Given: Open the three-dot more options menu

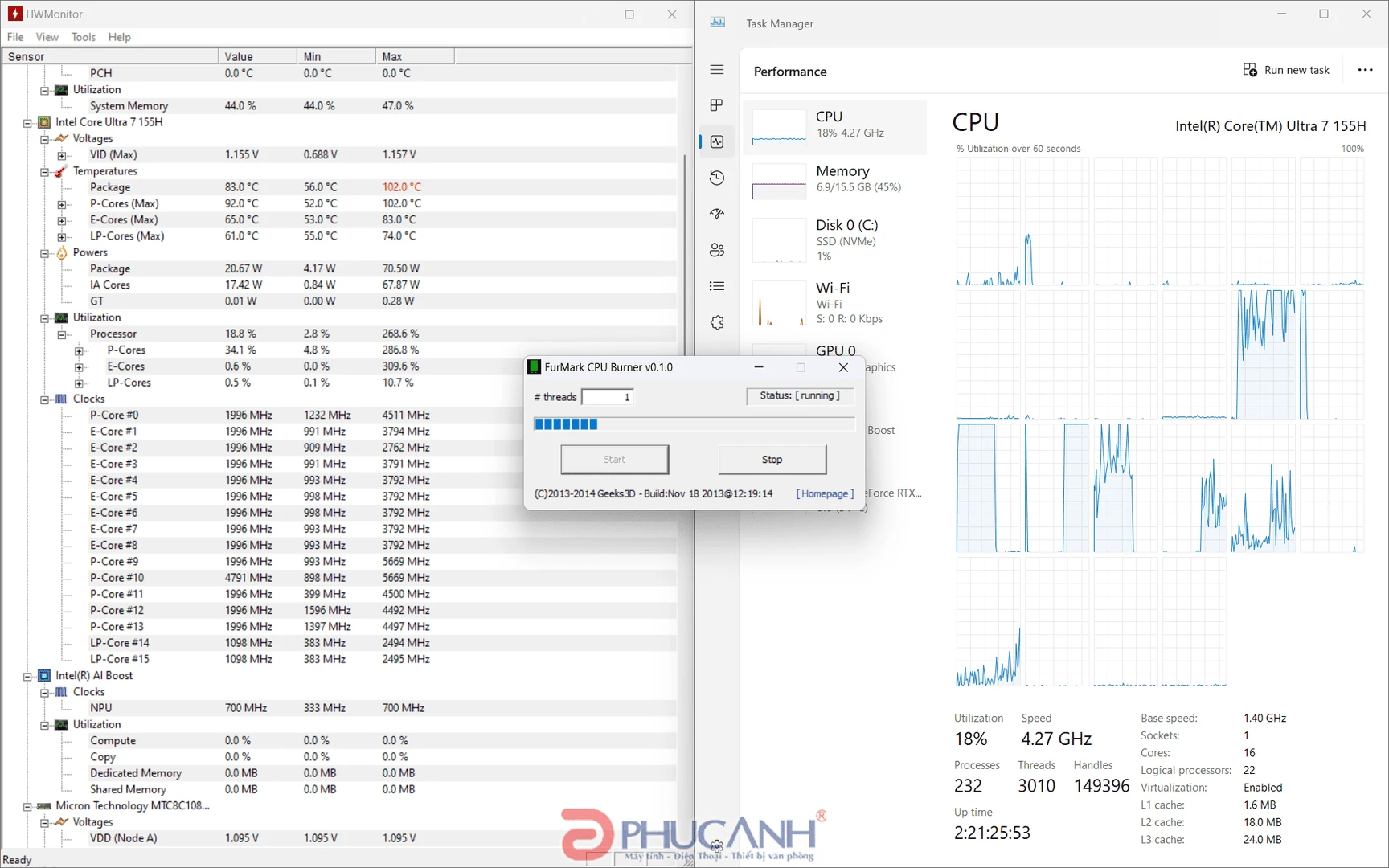Looking at the screenshot, I should click(1365, 70).
